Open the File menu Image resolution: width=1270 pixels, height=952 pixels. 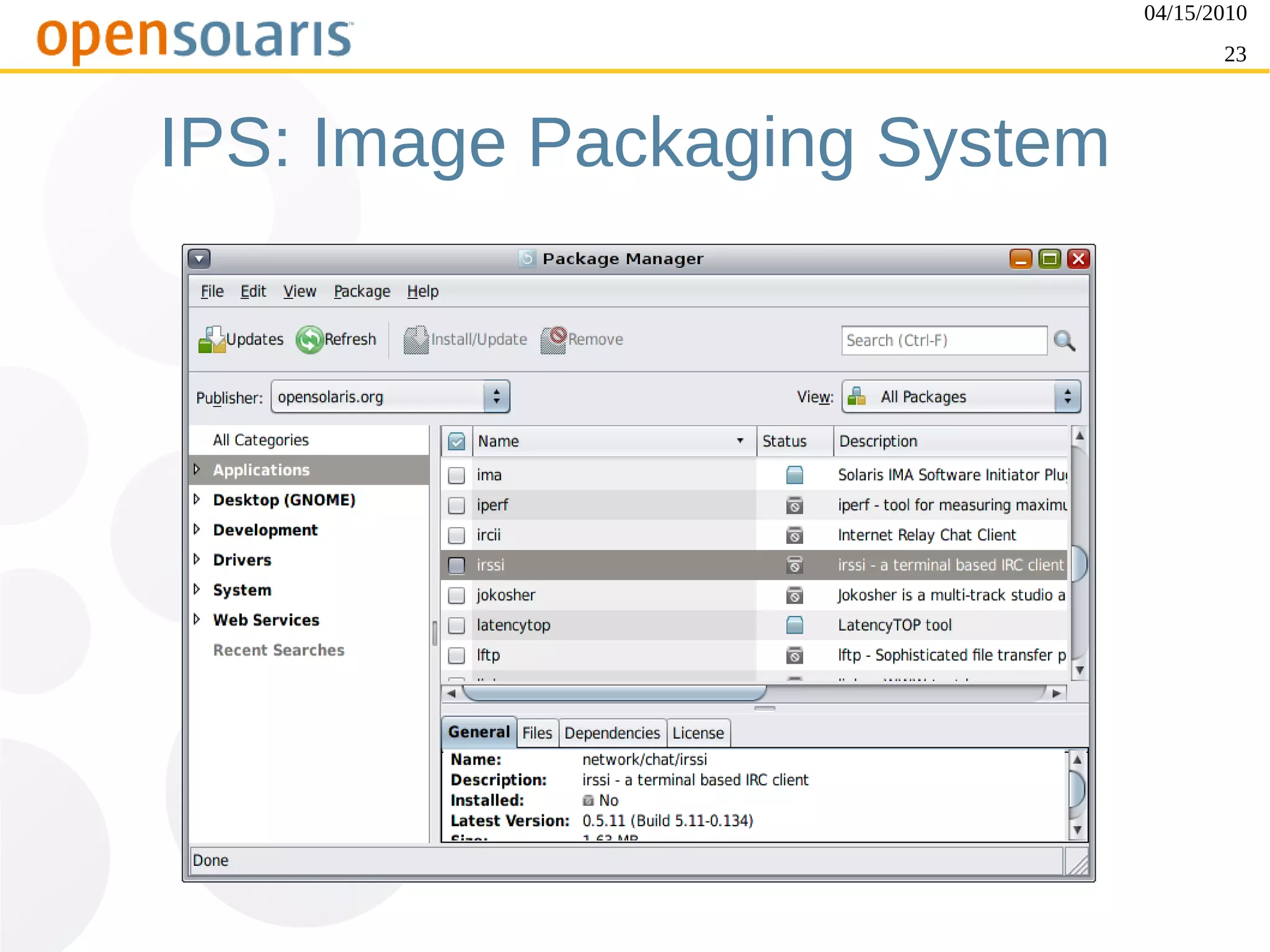tap(212, 291)
